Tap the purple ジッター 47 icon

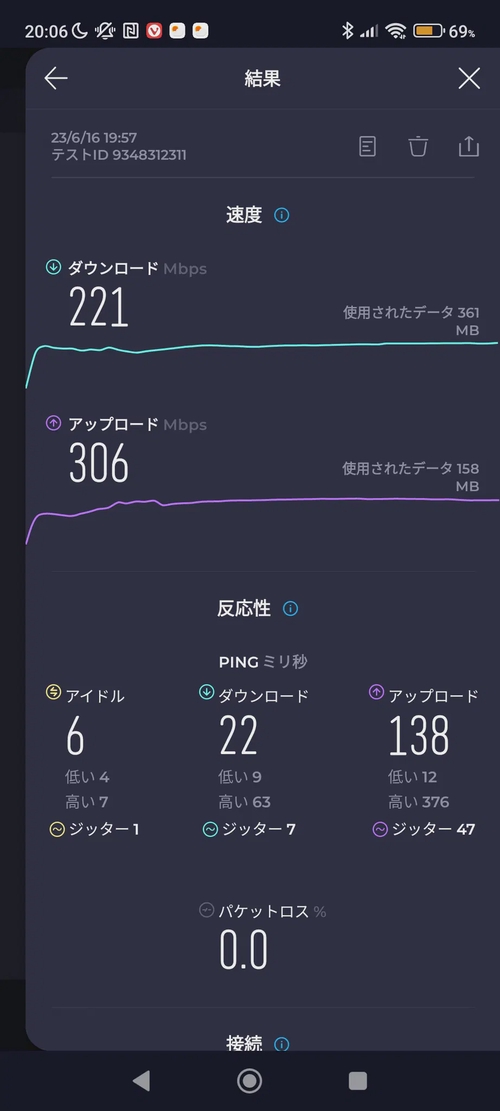click(x=380, y=830)
